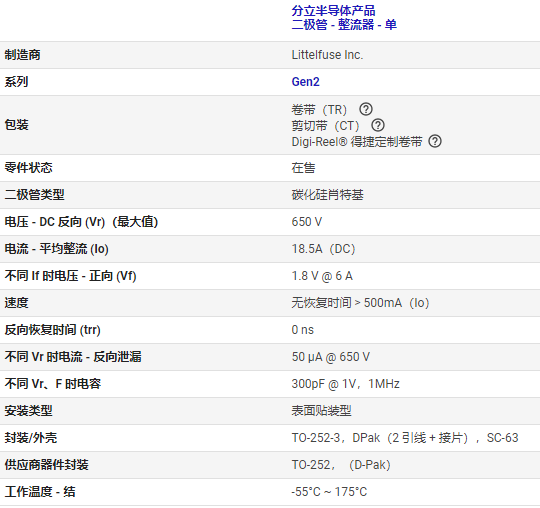Select the Littelfuse Inc. manufacturer value
The width and height of the screenshot is (540, 508).
coord(327,55)
